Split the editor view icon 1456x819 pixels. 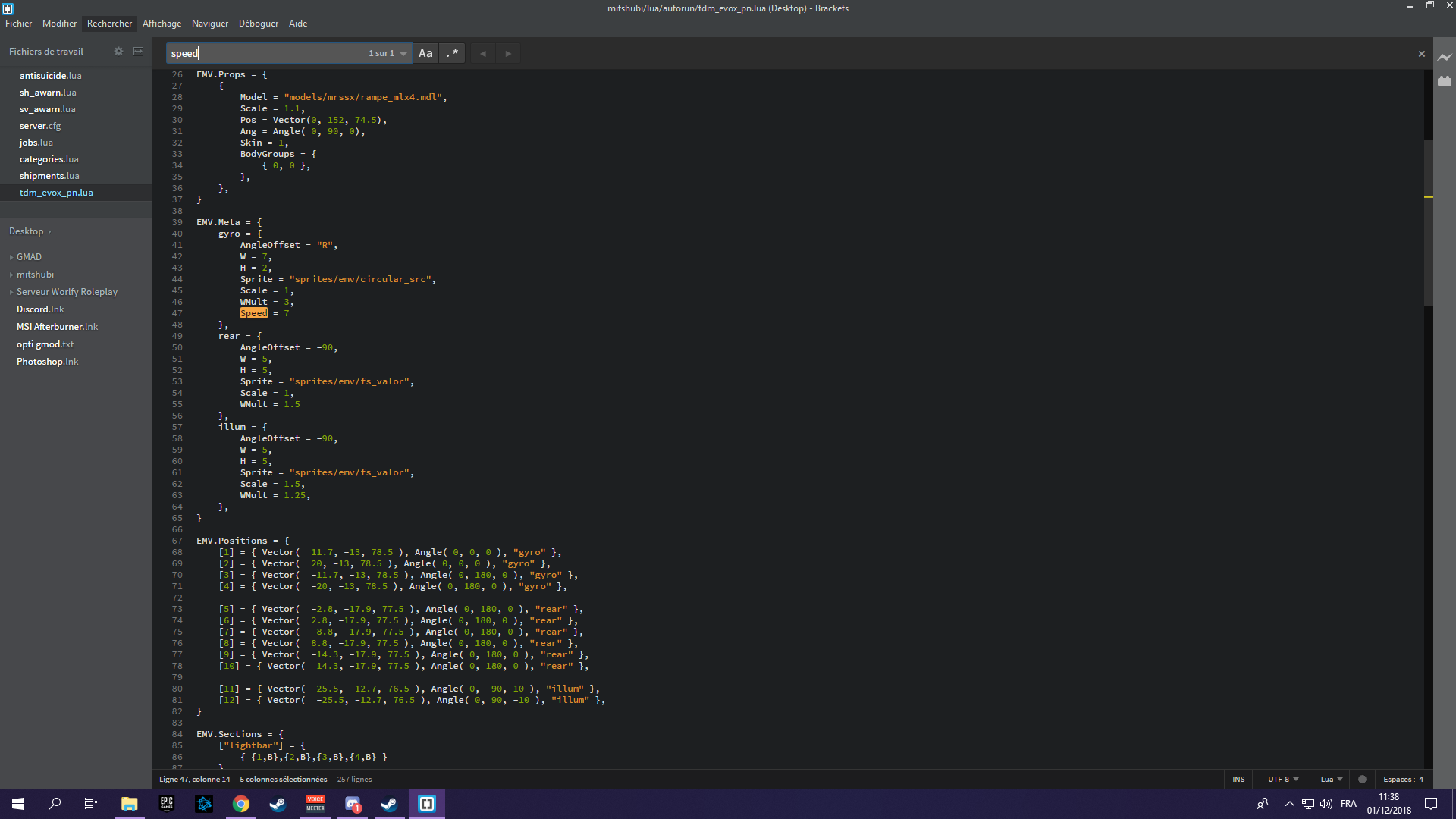pyautogui.click(x=138, y=52)
